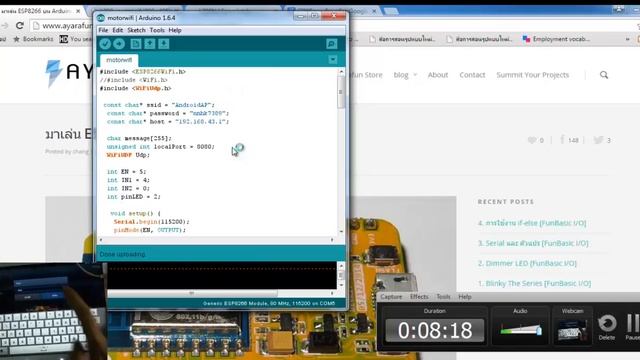The width and height of the screenshot is (640, 360).
Task: Click the 'Done uploading.' status text
Action: (x=122, y=254)
